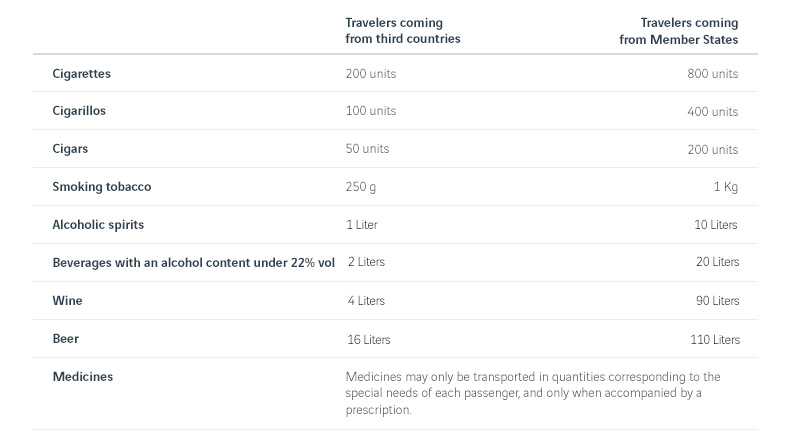
Task: Select the Wine row label
Action: (67, 300)
